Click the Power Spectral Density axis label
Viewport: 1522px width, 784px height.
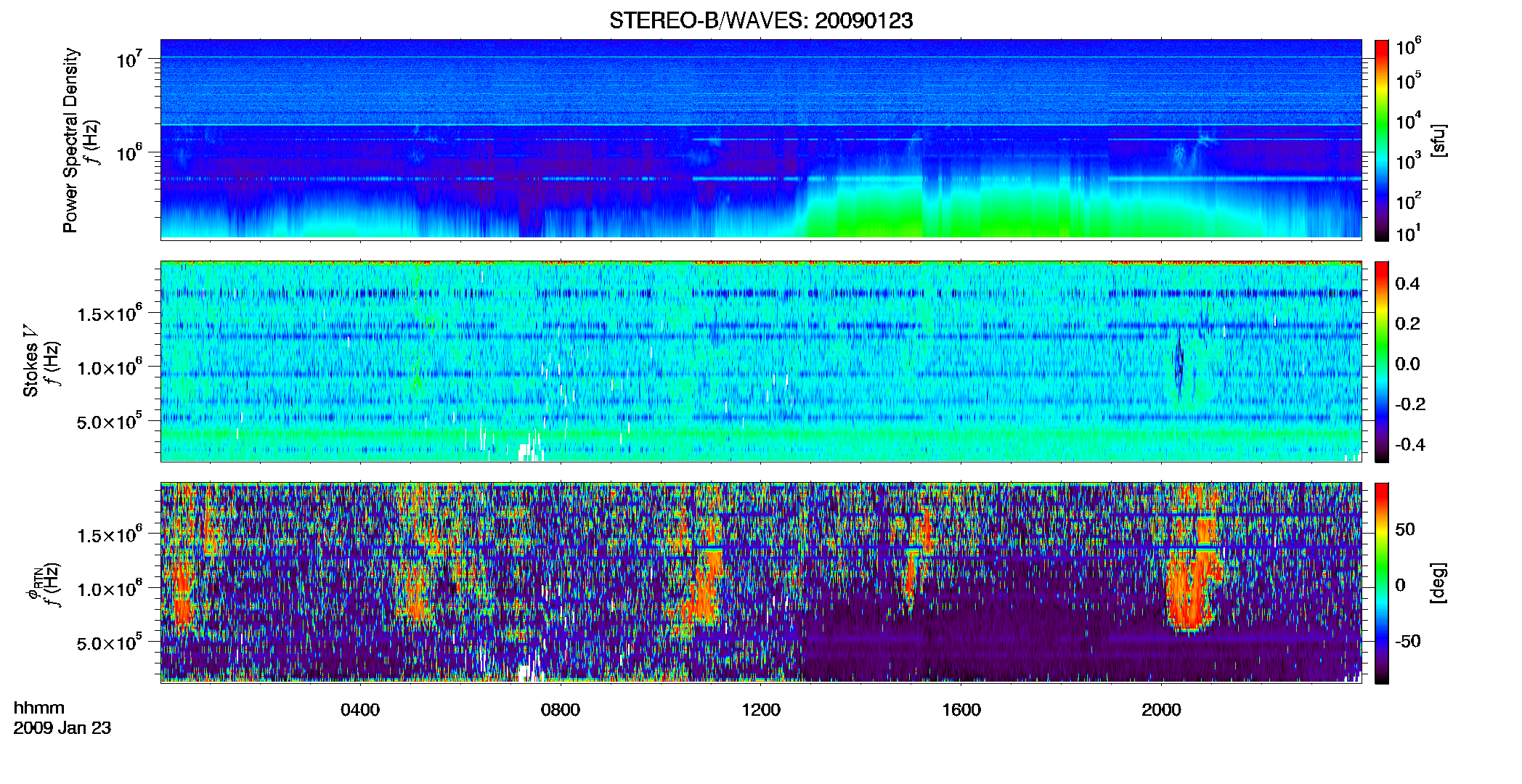(x=70, y=140)
